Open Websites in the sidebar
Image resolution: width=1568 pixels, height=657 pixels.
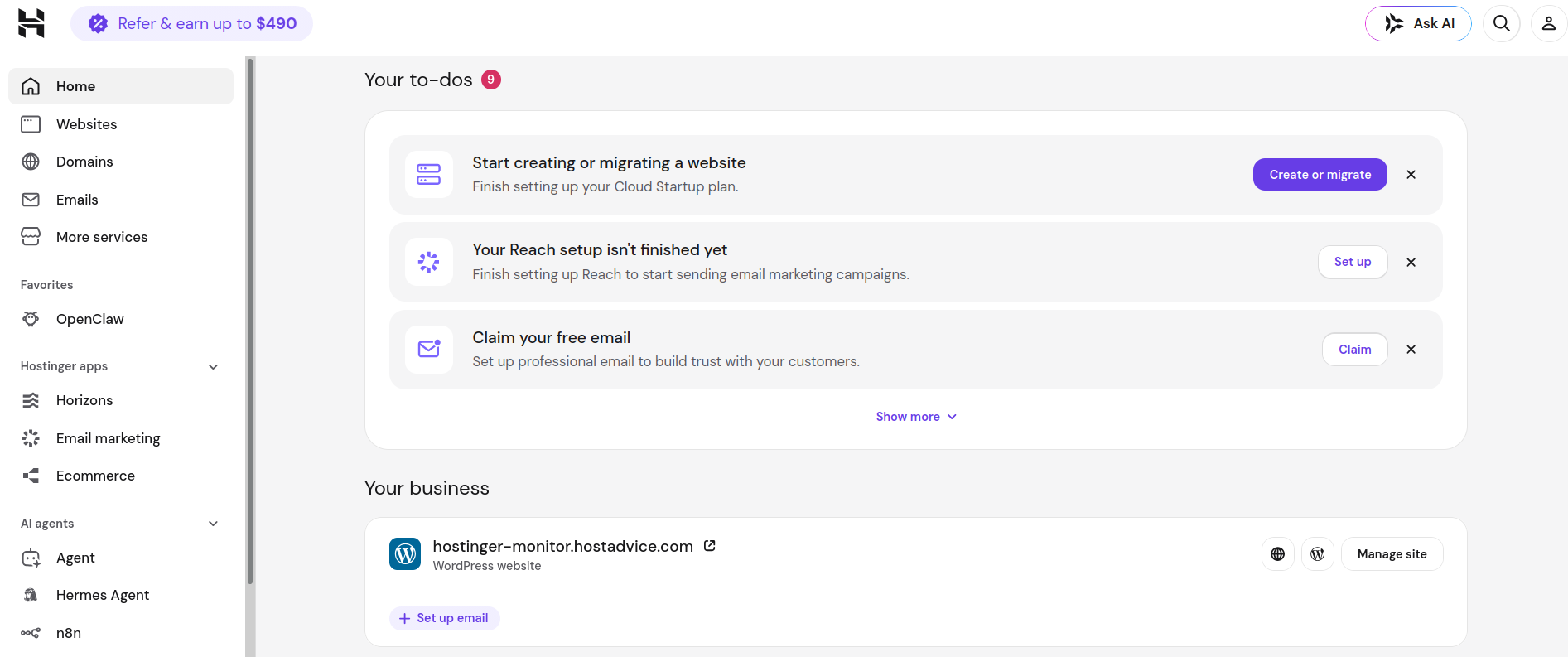(121, 124)
